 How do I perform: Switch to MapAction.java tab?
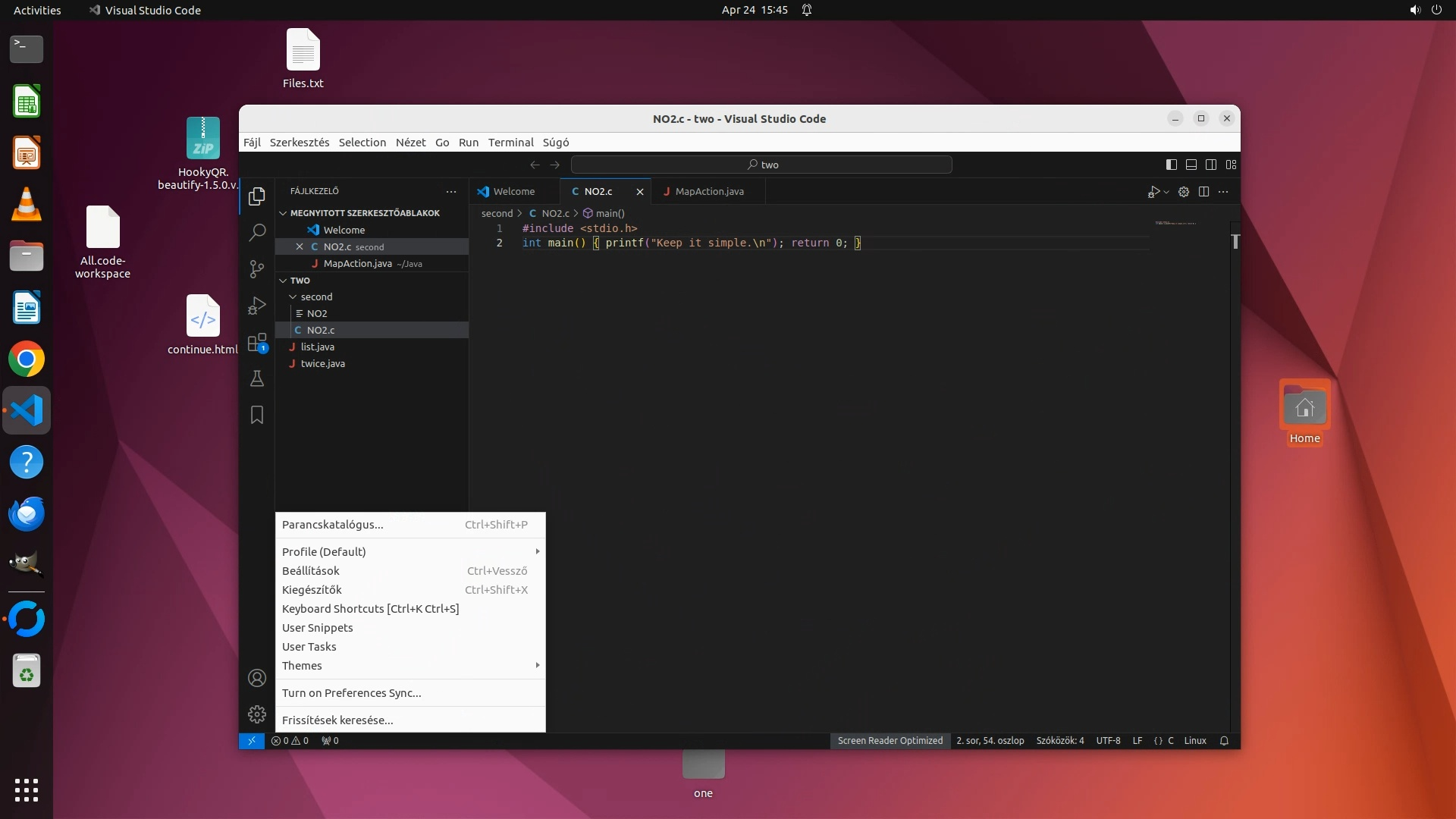[x=709, y=192]
